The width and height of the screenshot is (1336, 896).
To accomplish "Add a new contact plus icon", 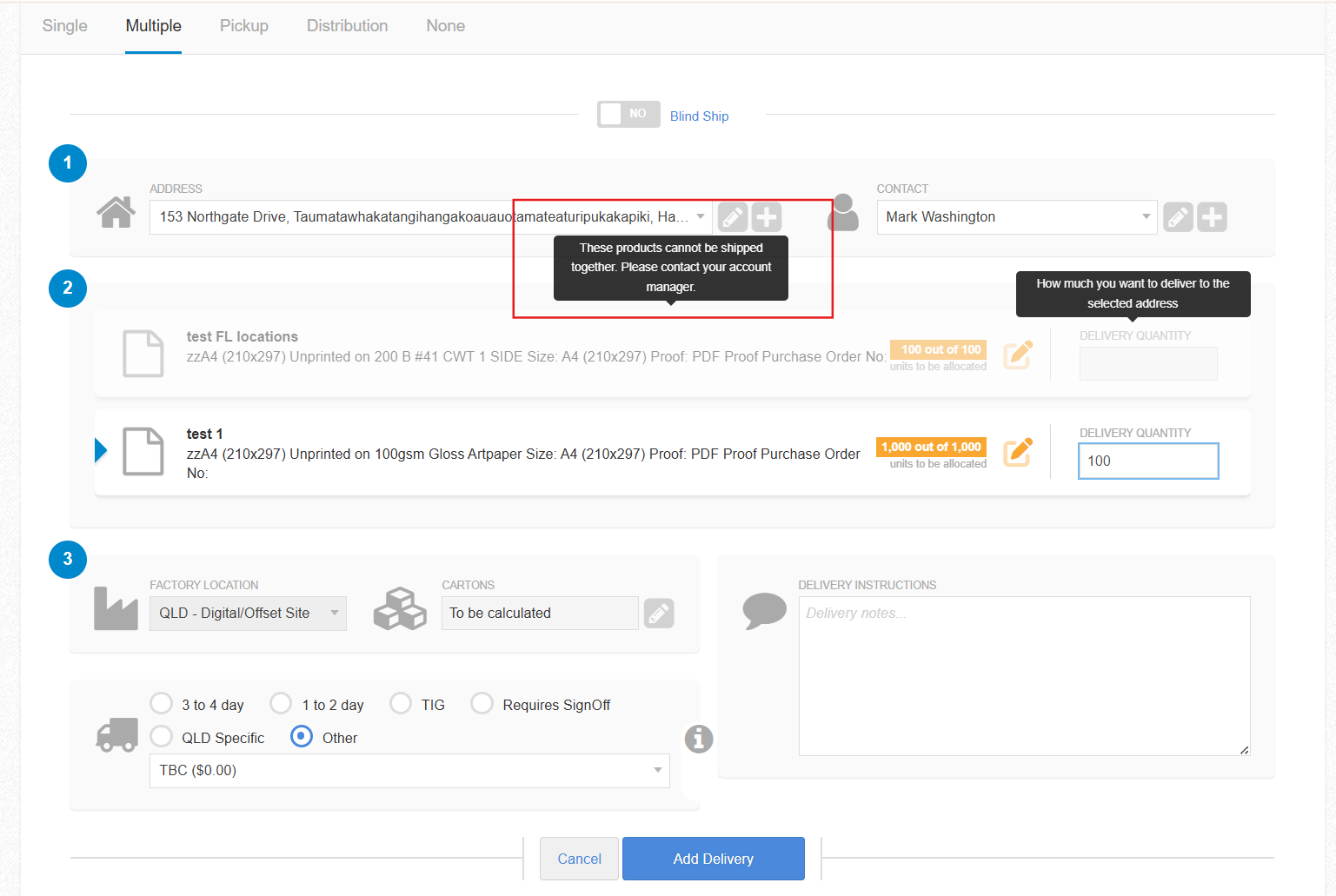I will [1212, 217].
